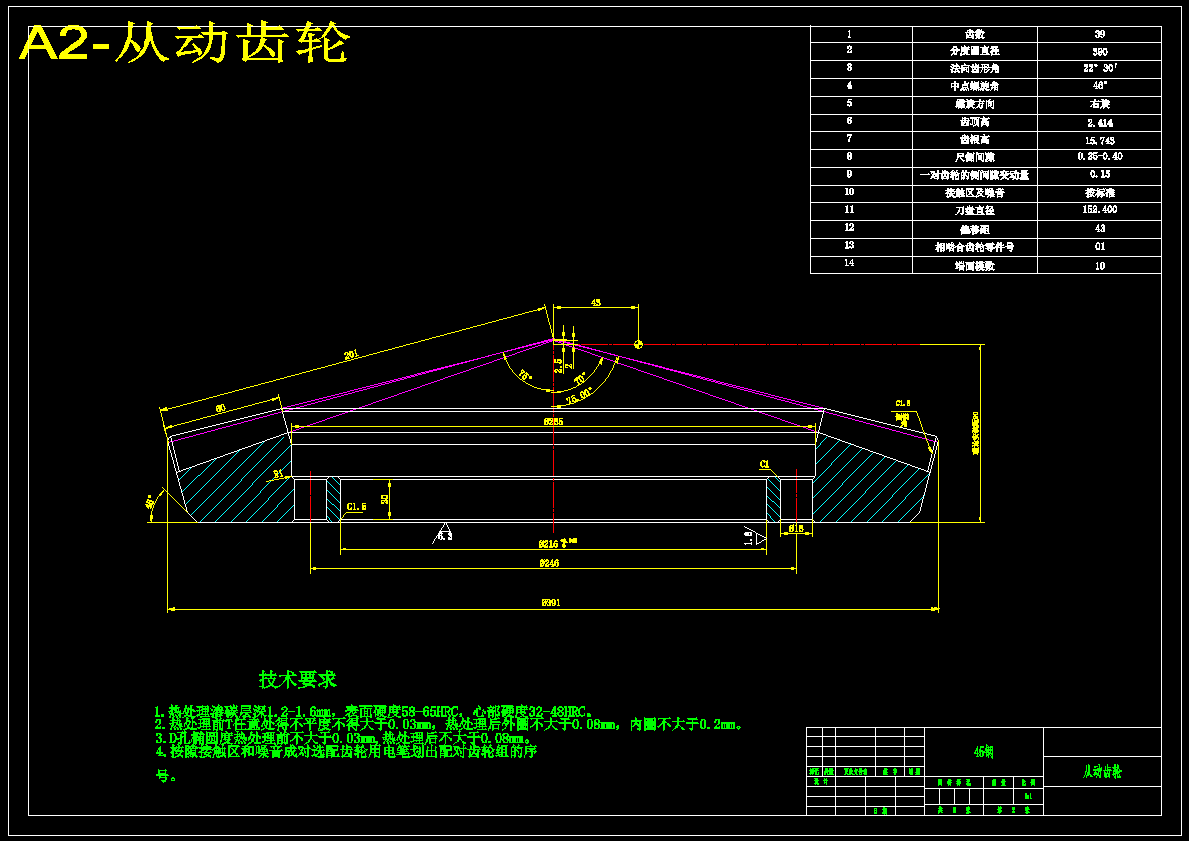
Task: Click the '30' thickness dimension
Action: 384,498
